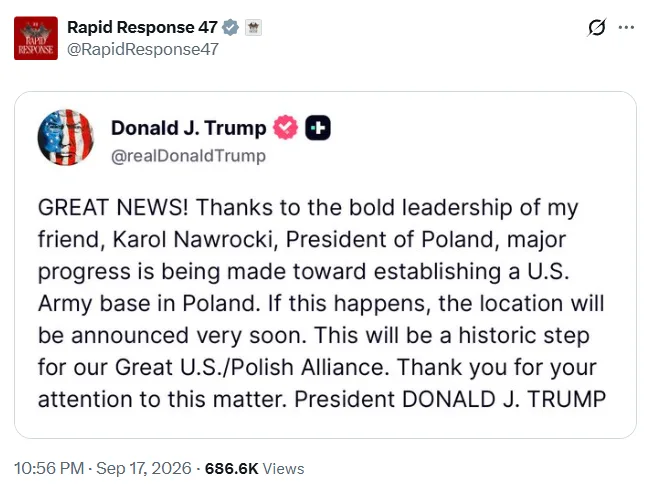
Task: Click blue verified badge beside Rapid Response 47
Action: coord(230,28)
